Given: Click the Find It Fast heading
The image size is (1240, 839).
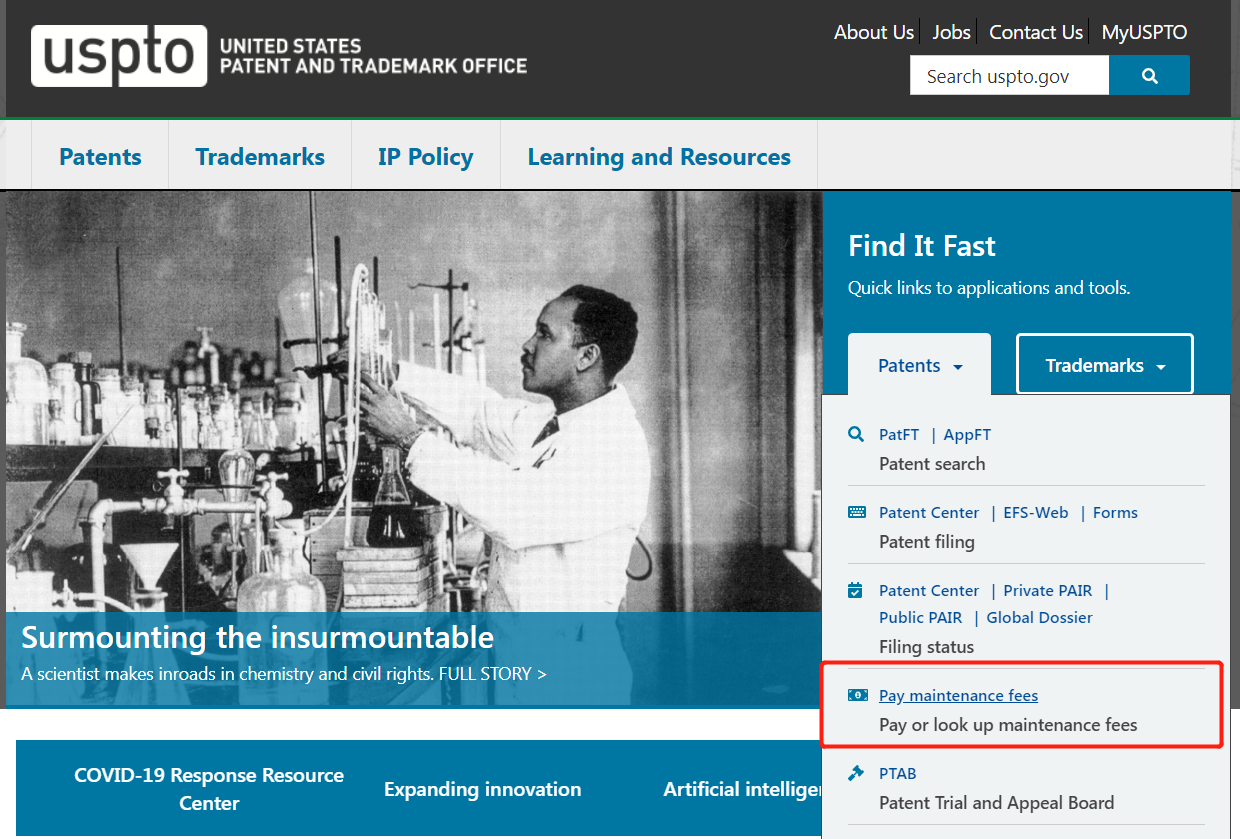Looking at the screenshot, I should click(922, 246).
